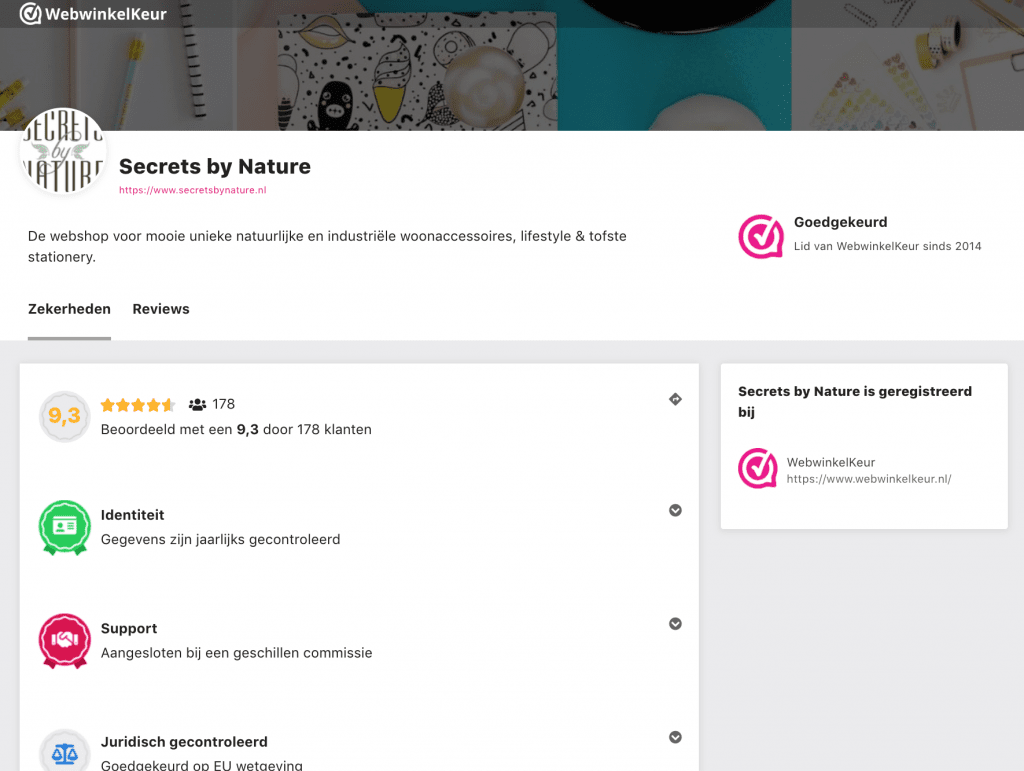This screenshot has height=771, width=1024.
Task: Expand the rating details arrow
Action: tap(675, 400)
